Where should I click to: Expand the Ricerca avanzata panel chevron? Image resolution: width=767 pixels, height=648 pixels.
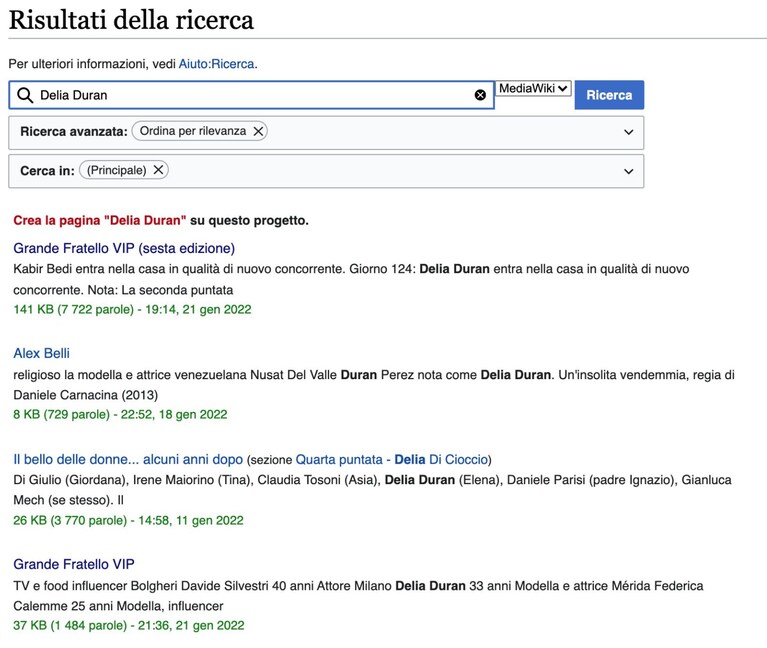(x=629, y=132)
